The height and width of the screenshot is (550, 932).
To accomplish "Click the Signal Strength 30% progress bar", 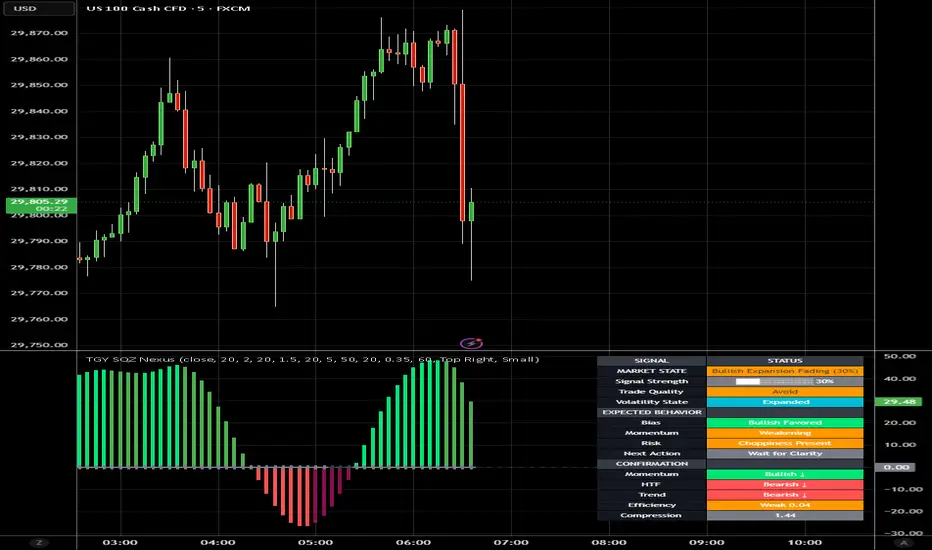I will (x=785, y=381).
